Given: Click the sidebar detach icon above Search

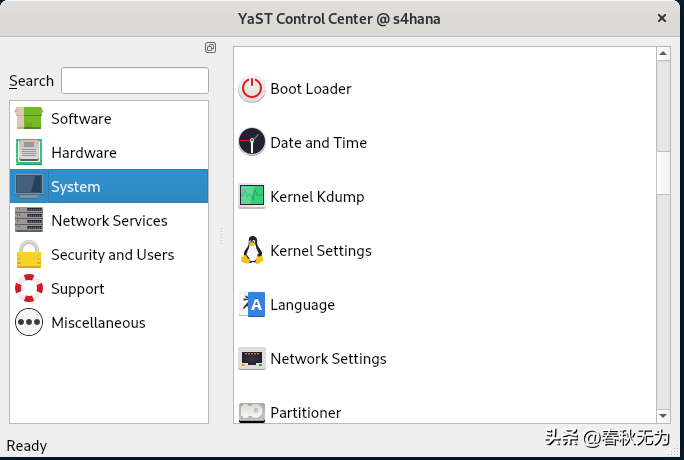Looking at the screenshot, I should click(210, 47).
